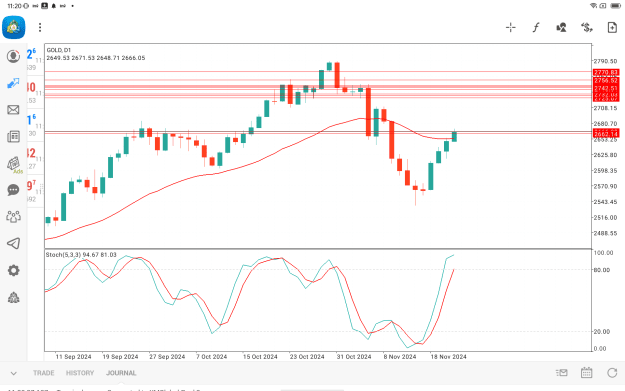Open the chat speech-bubble icon
The height and width of the screenshot is (391, 625).
click(13, 190)
